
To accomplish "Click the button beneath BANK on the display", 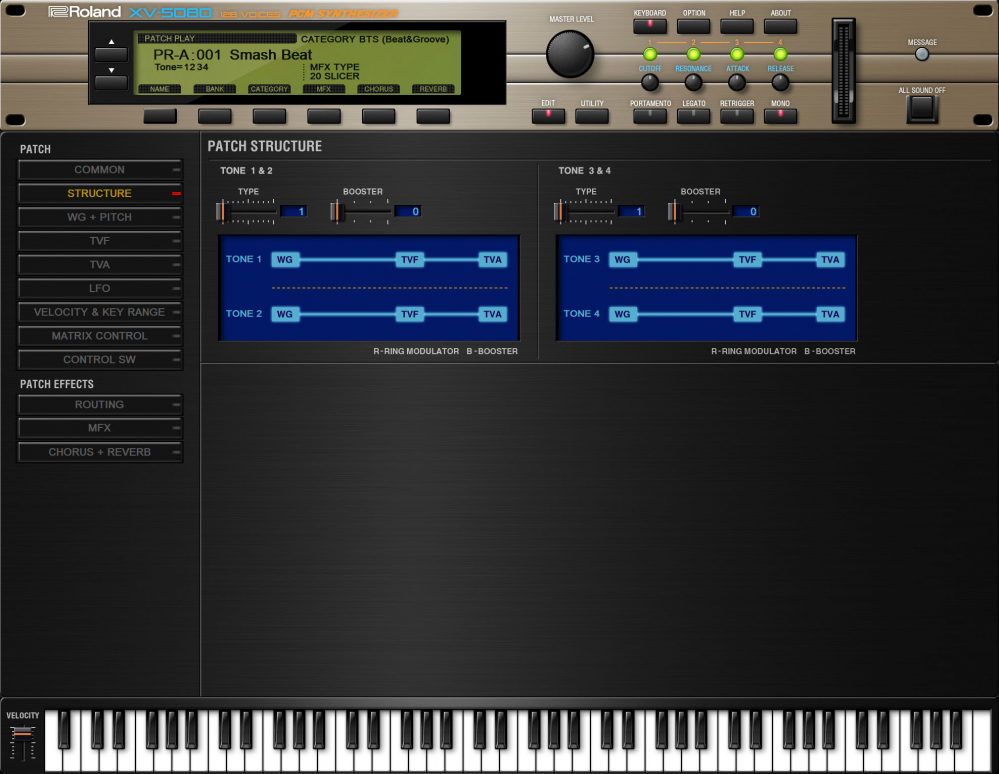I will click(215, 116).
